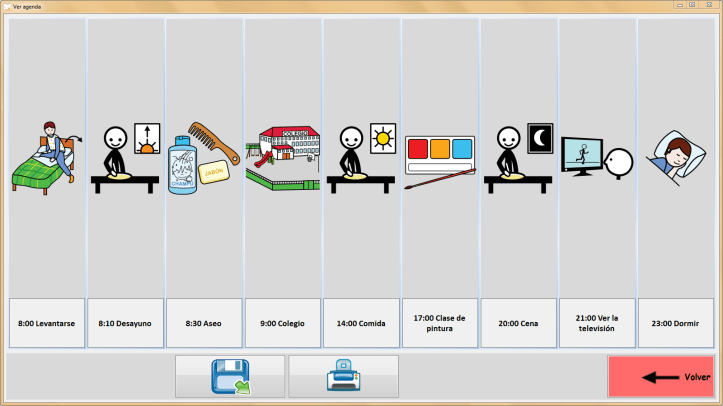Select the school building pictogram
The image size is (723, 406).
pos(283,157)
